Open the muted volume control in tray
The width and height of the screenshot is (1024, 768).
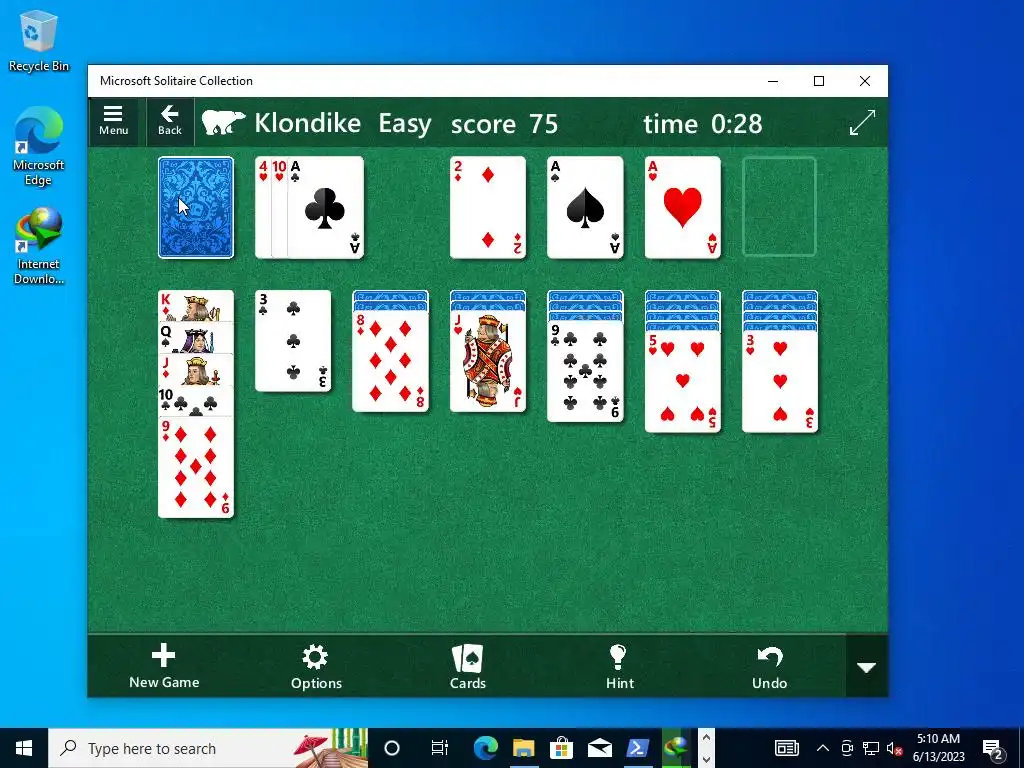pos(895,748)
